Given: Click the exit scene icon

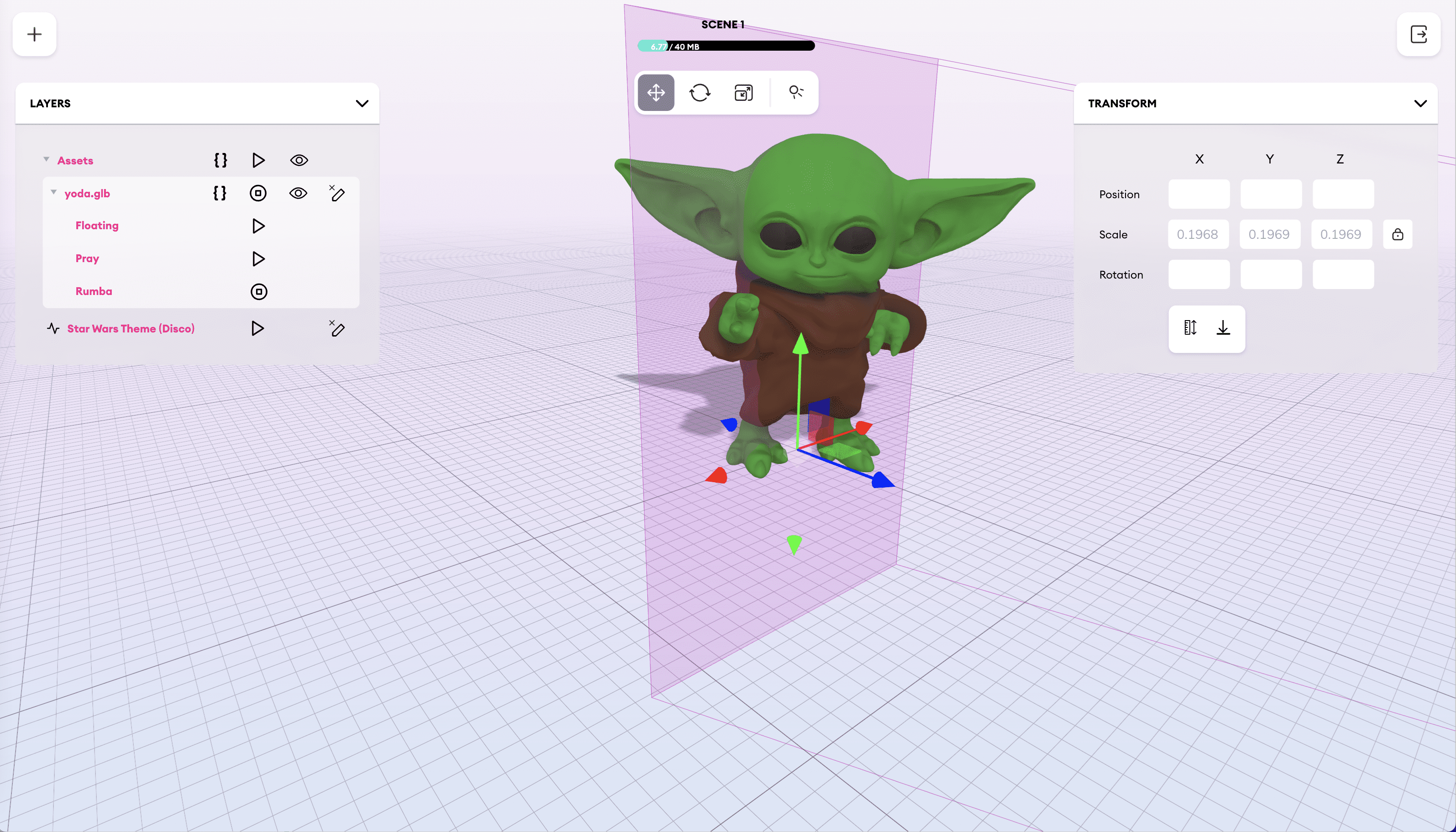Looking at the screenshot, I should pos(1418,34).
